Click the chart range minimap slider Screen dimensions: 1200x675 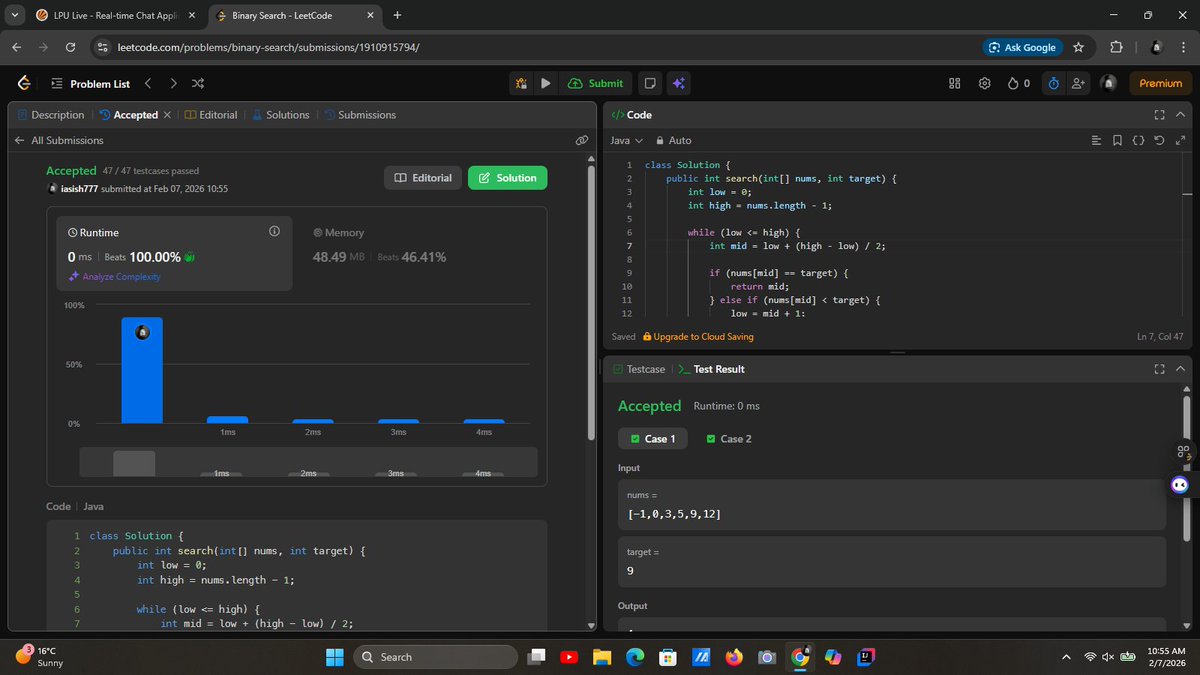click(308, 462)
